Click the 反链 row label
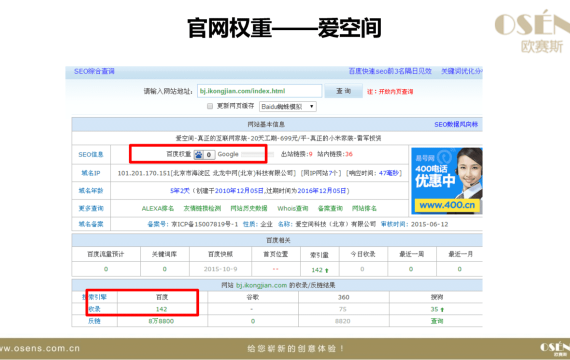 point(94,321)
